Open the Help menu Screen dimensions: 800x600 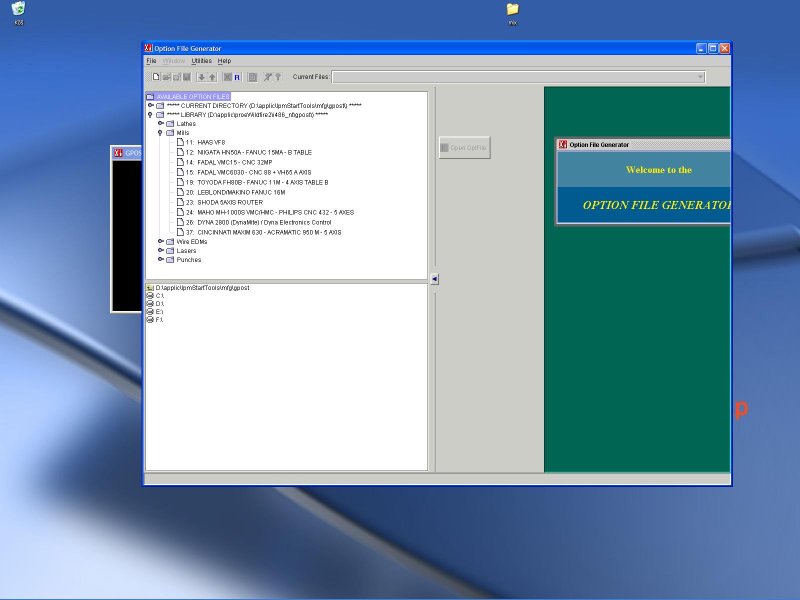224,61
